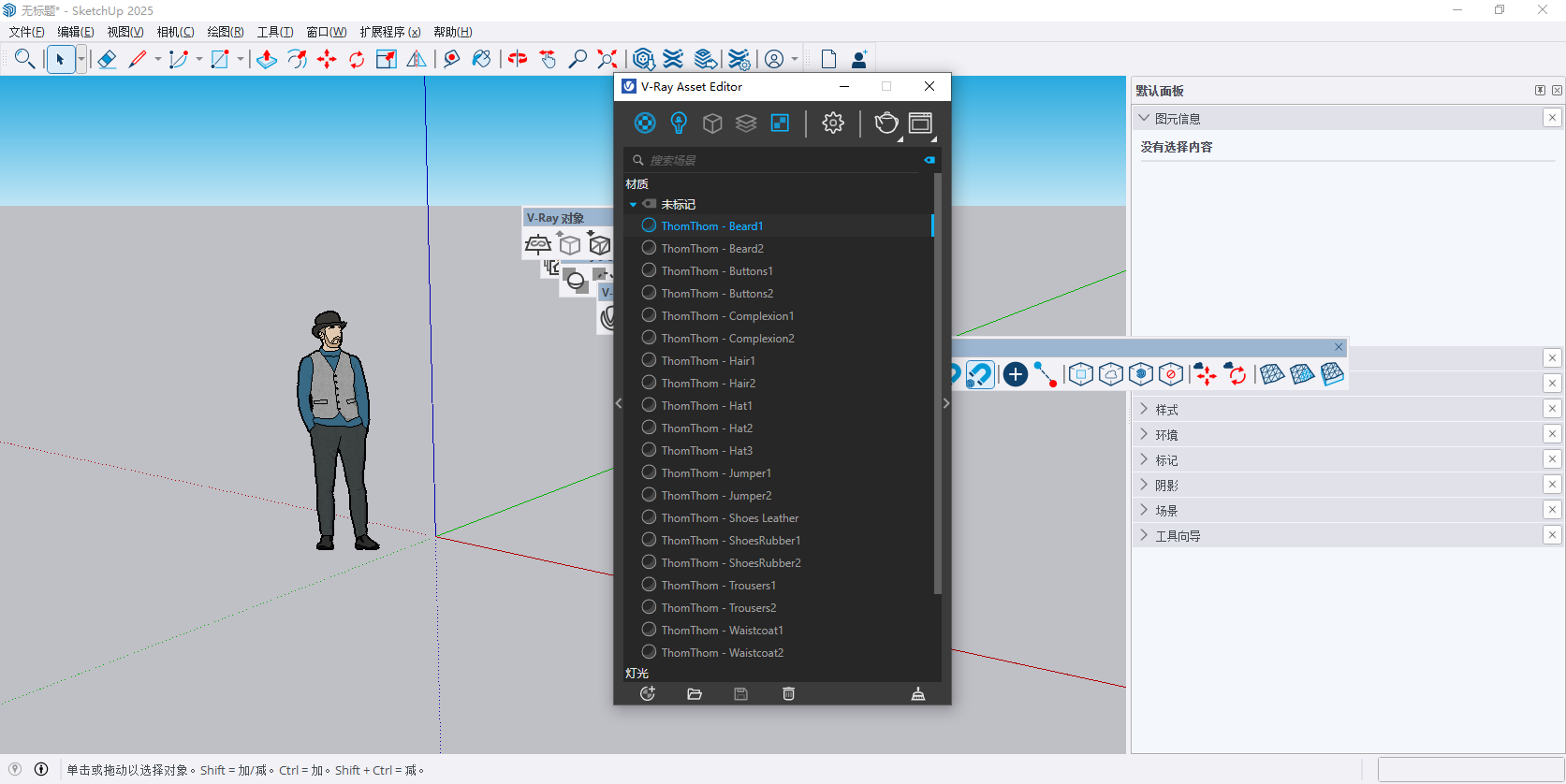Select the Rotate tool in main toolbar

(357, 59)
